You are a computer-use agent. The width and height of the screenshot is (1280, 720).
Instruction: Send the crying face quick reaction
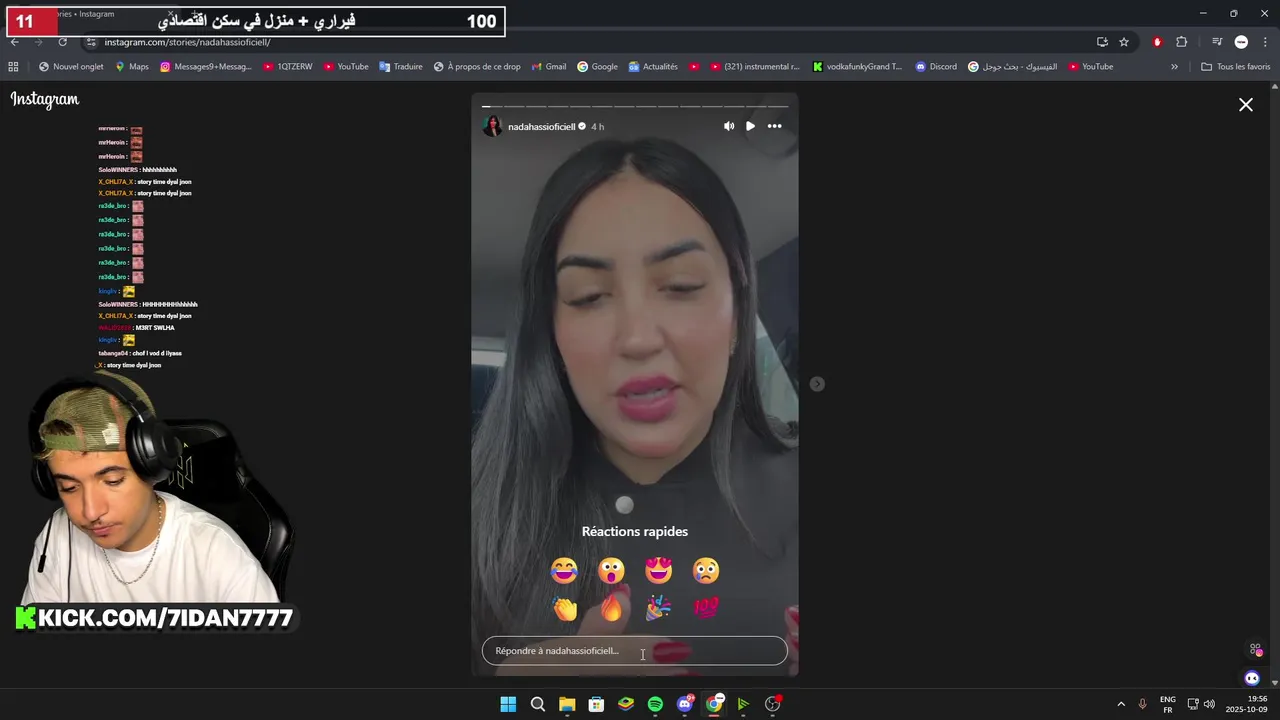tap(705, 571)
